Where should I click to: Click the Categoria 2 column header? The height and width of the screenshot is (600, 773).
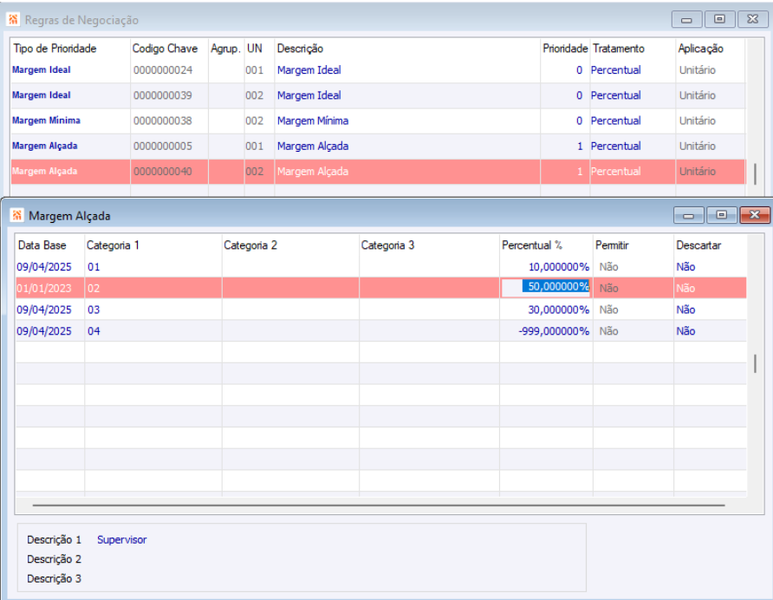(x=250, y=245)
